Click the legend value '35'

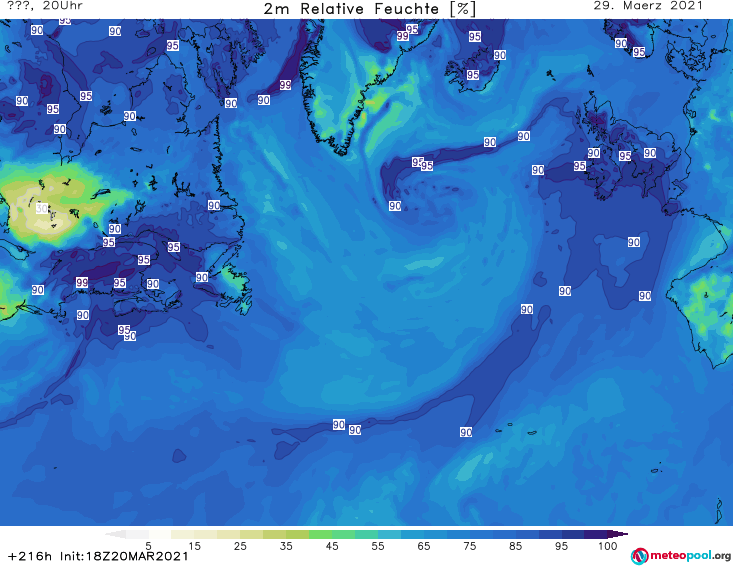click(x=286, y=545)
